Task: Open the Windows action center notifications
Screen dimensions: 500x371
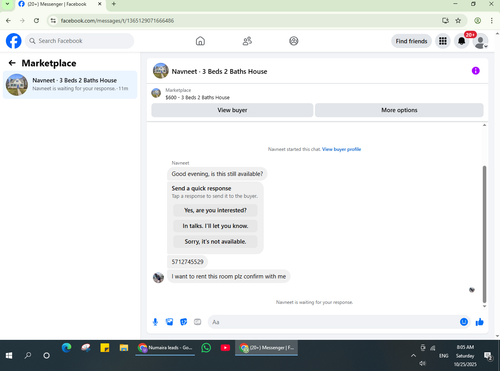Action: coord(489,356)
